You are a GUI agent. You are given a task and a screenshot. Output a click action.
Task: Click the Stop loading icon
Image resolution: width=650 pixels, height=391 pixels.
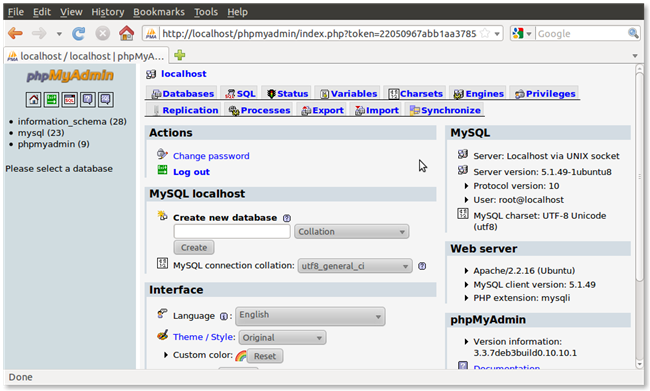102,33
